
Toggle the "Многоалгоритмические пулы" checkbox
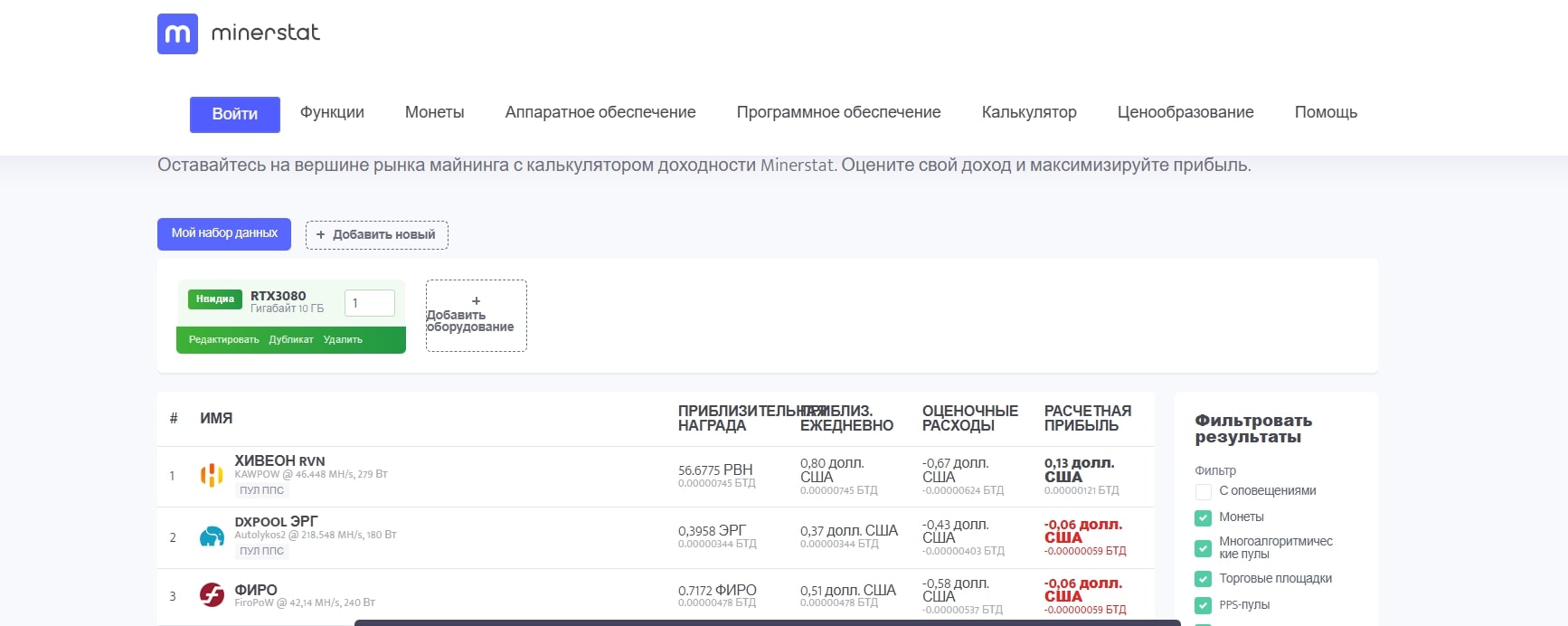click(1203, 548)
